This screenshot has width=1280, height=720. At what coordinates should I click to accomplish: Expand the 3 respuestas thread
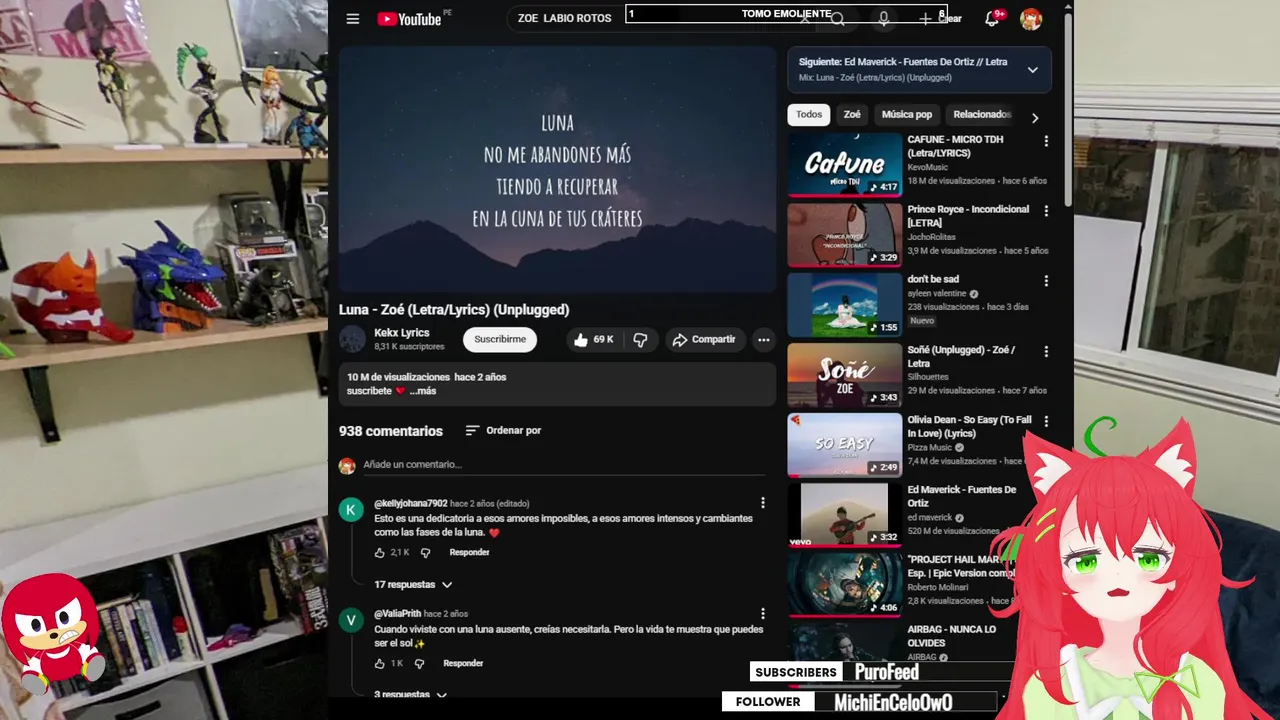[410, 694]
